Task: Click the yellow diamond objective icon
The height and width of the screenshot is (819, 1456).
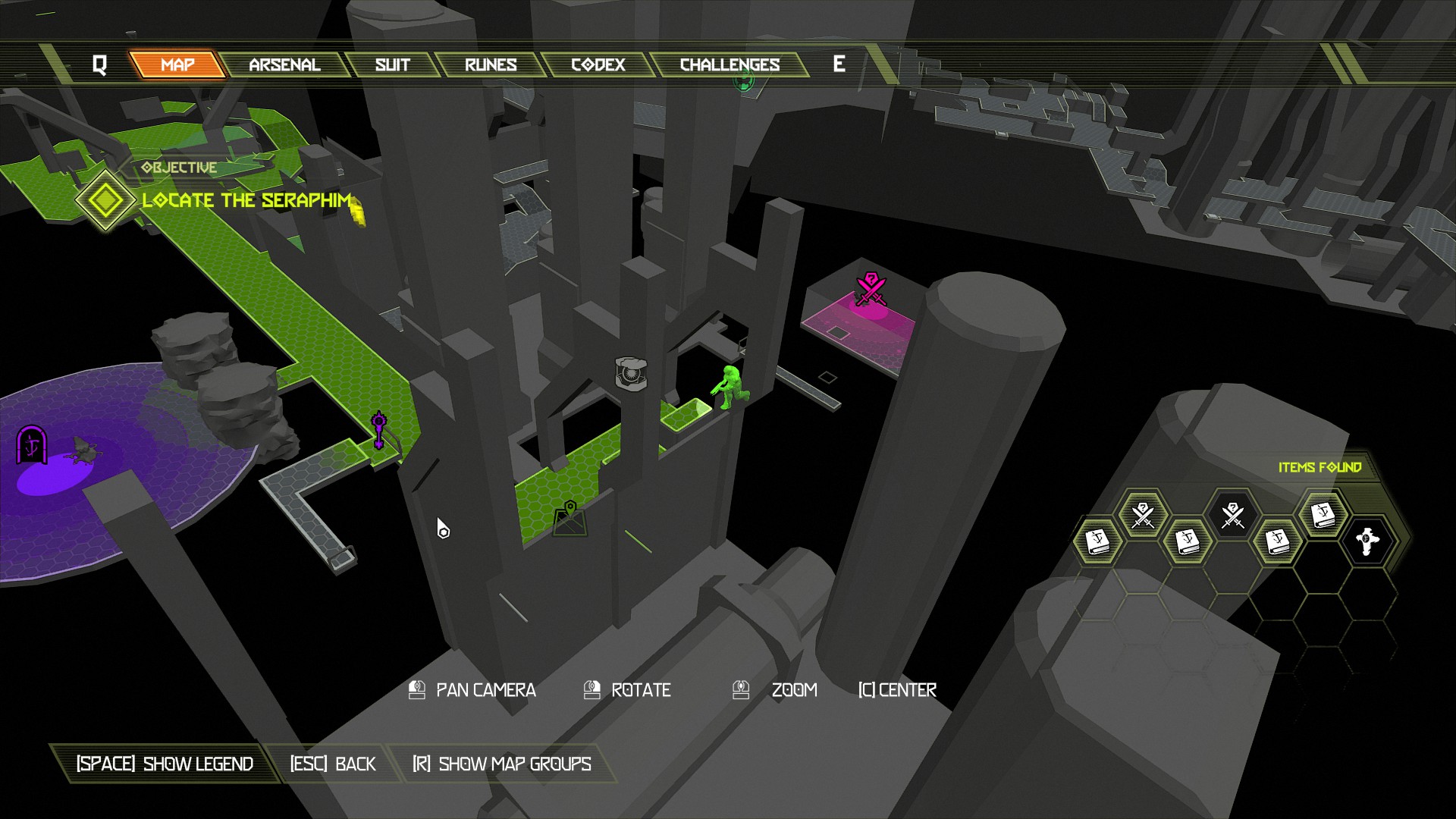Action: tap(105, 200)
